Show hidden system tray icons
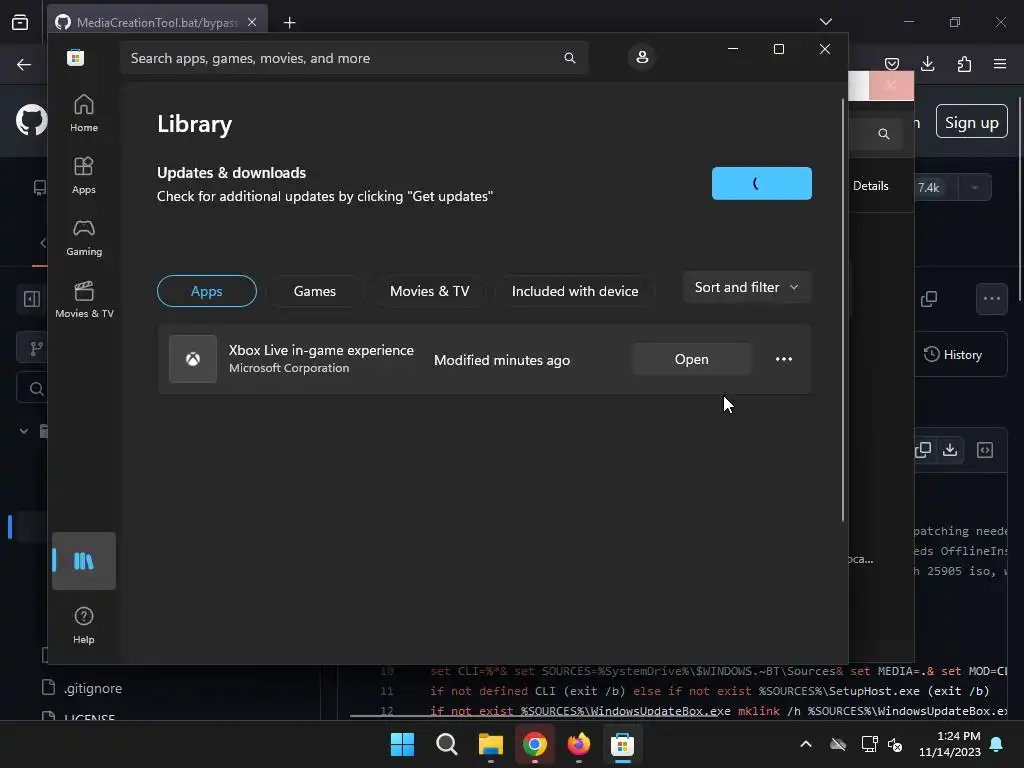The image size is (1024, 768). coord(806,744)
